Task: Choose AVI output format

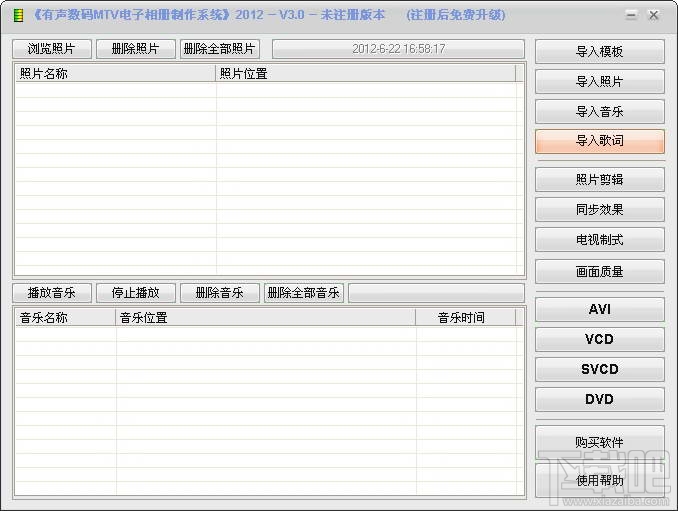Action: point(600,310)
